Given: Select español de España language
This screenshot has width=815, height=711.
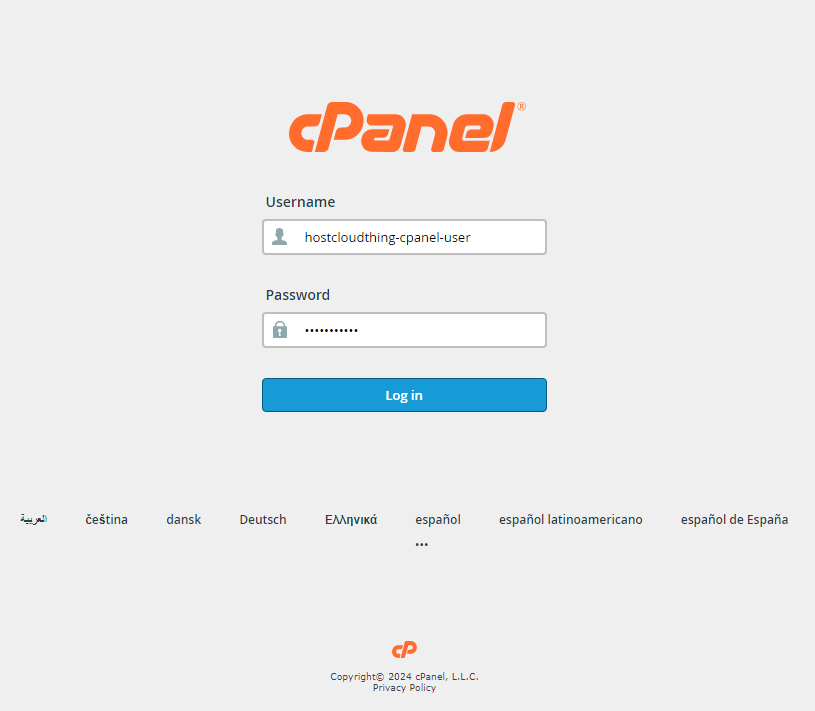Looking at the screenshot, I should pyautogui.click(x=734, y=519).
